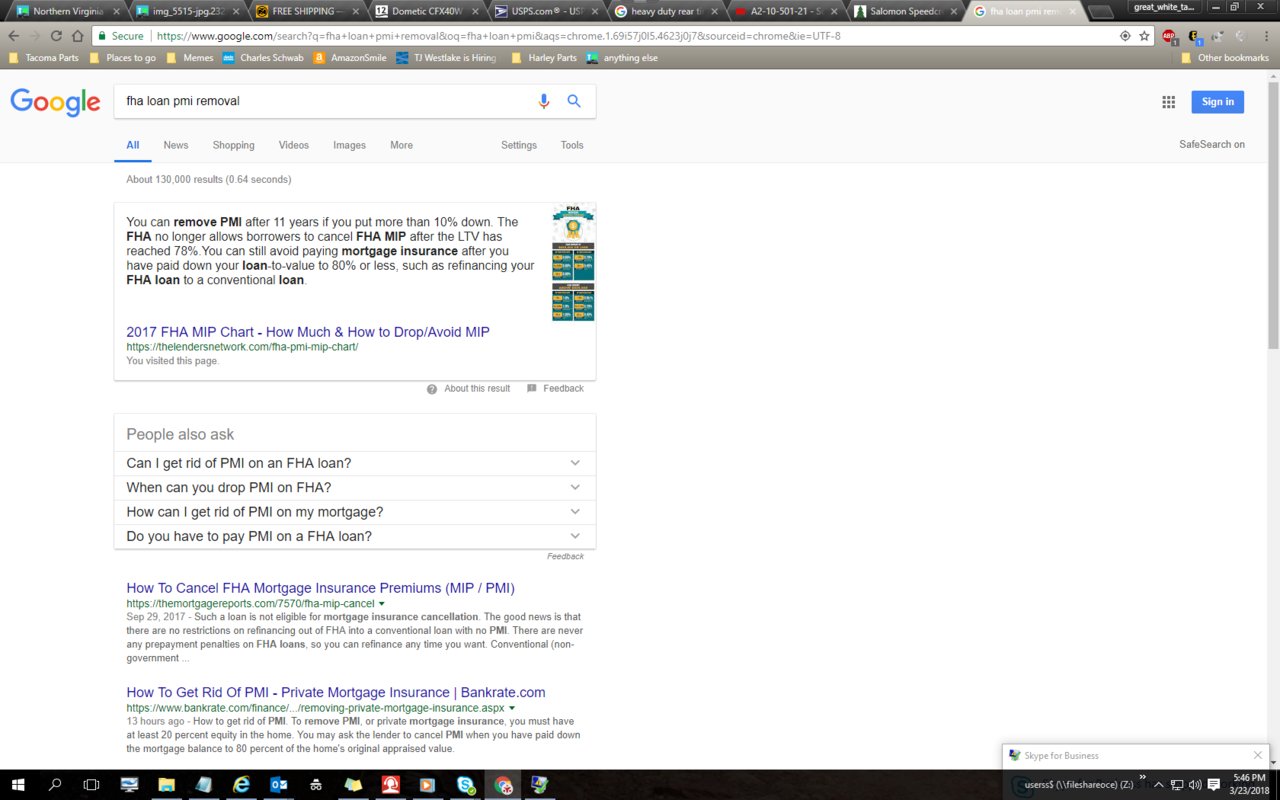1280x800 pixels.
Task: Click the 'About this result' link text
Action: click(477, 389)
